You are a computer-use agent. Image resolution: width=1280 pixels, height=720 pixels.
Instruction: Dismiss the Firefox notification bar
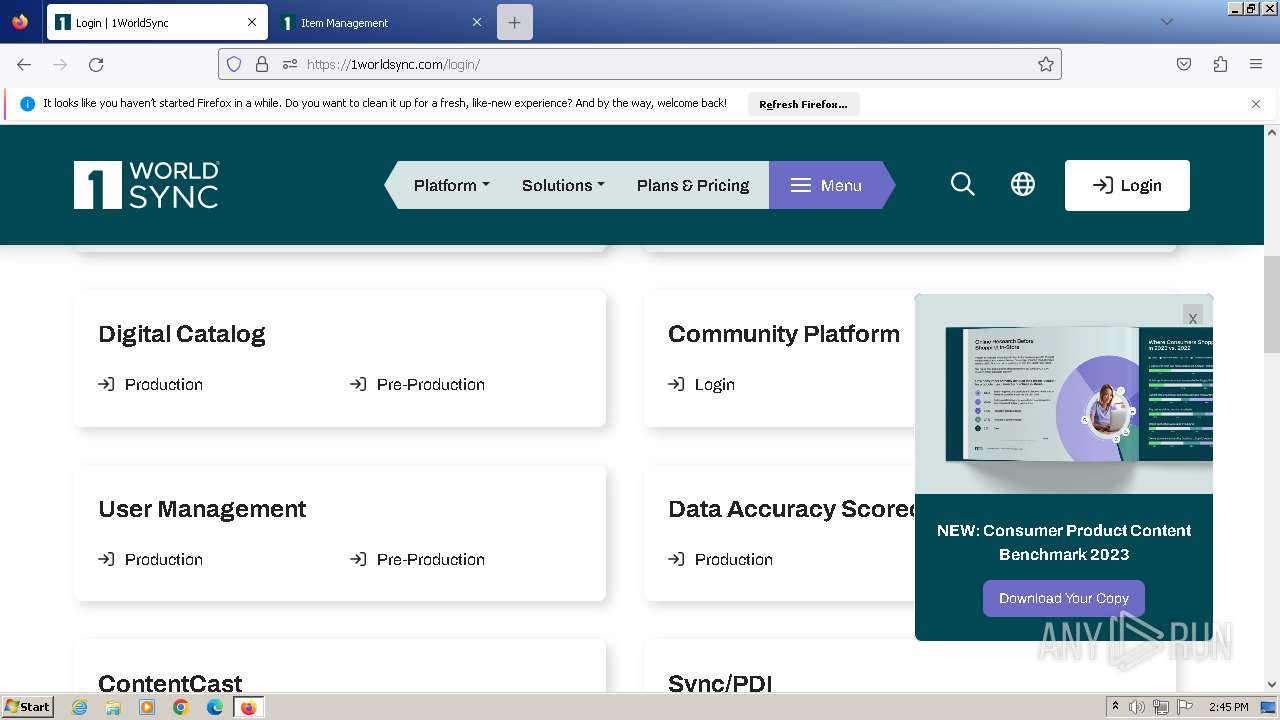(x=1256, y=104)
